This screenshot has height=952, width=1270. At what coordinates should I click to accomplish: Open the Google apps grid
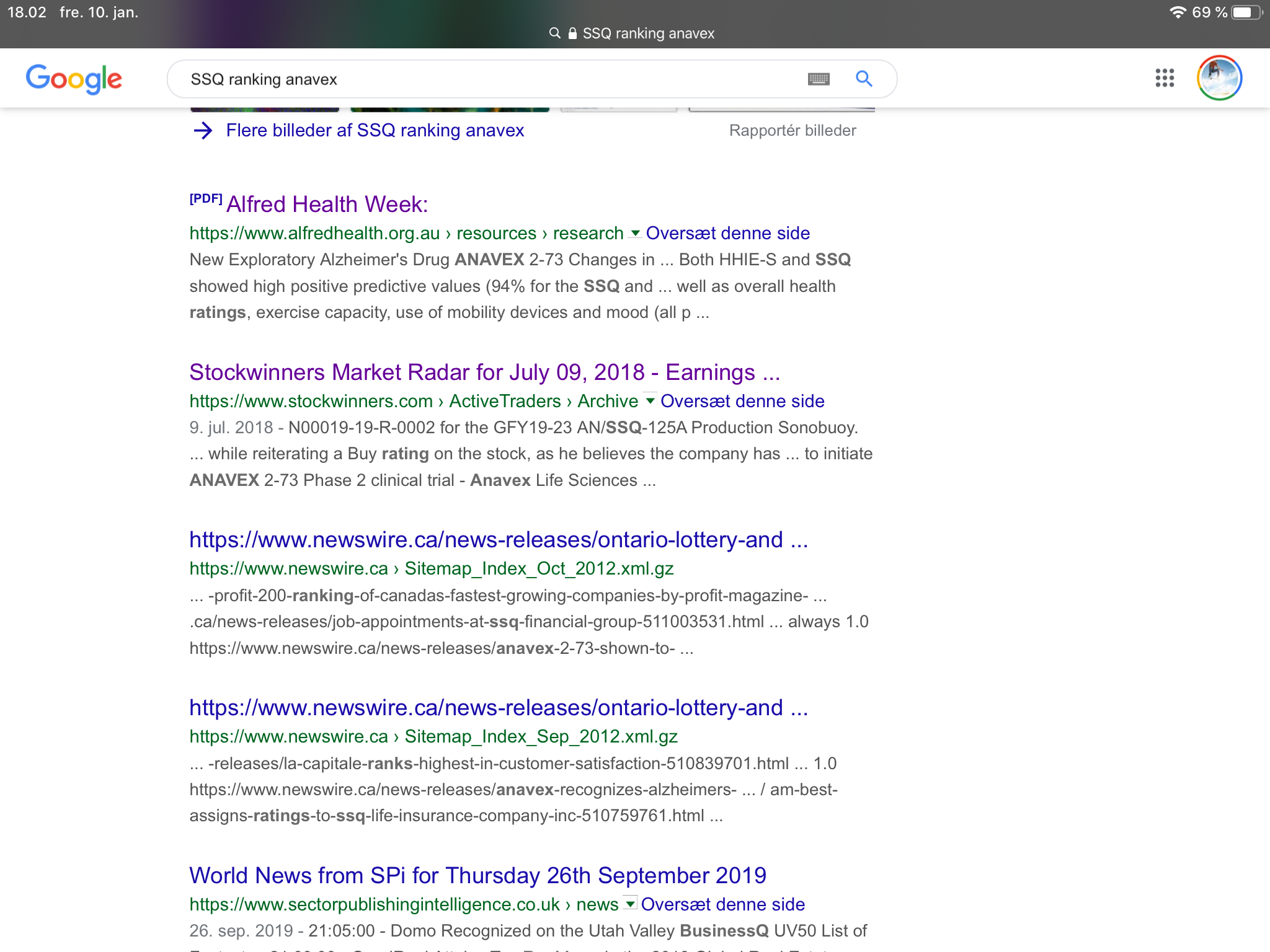coord(1165,78)
